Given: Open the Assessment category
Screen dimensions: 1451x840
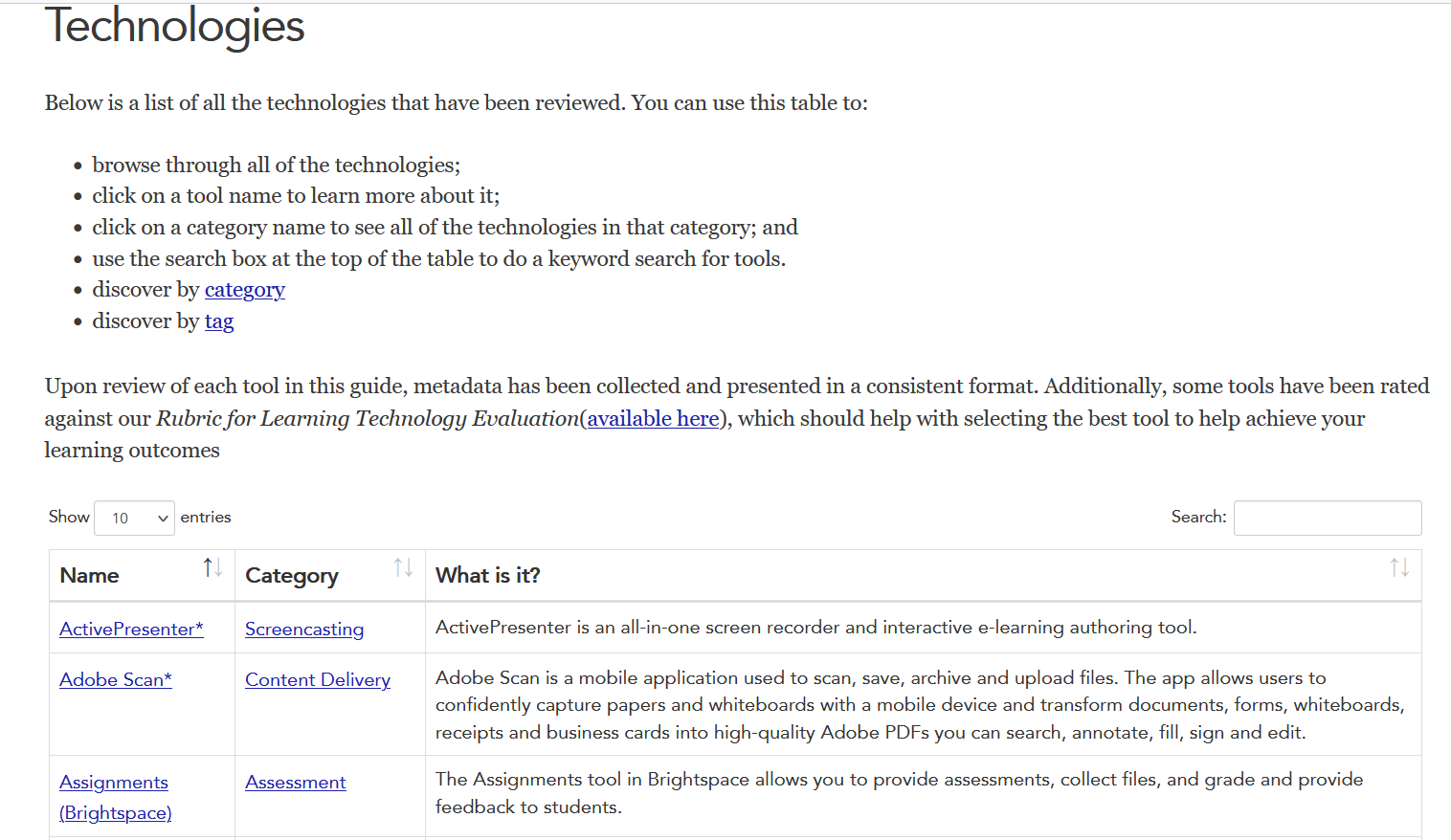Looking at the screenshot, I should [295, 782].
